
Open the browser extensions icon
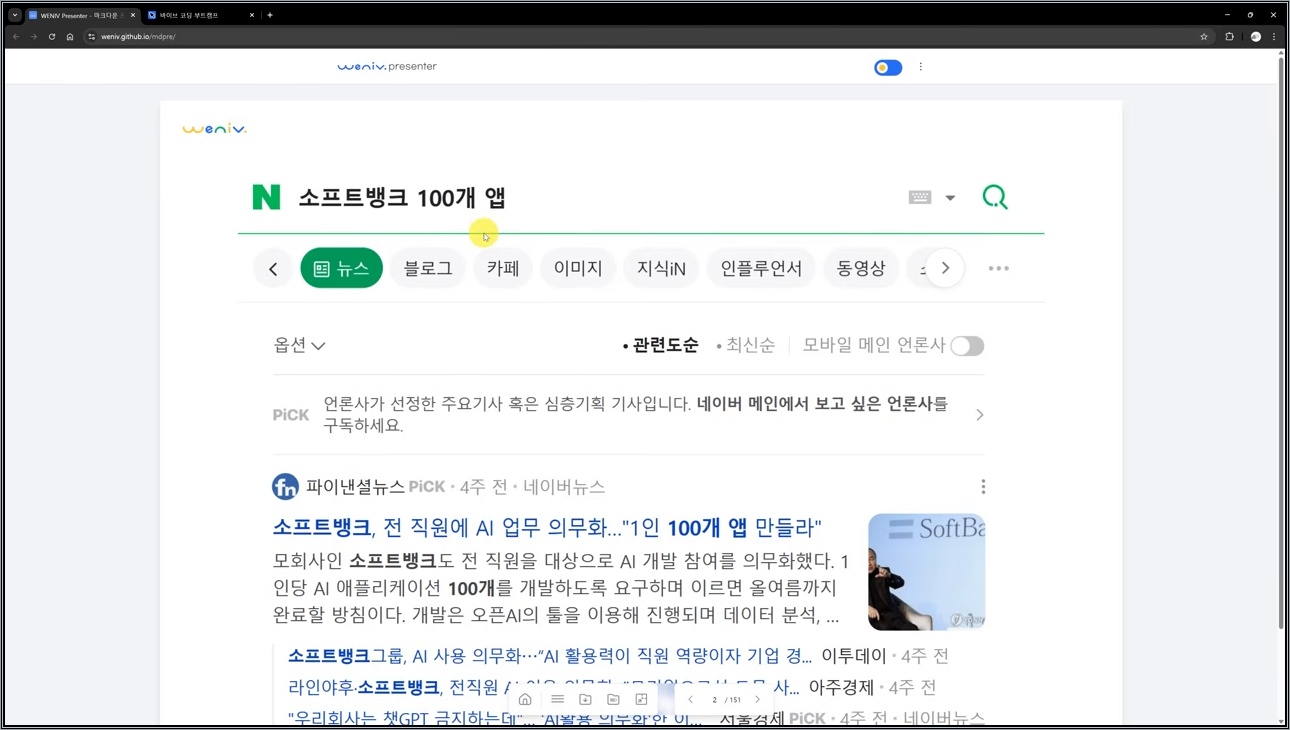(x=1229, y=37)
